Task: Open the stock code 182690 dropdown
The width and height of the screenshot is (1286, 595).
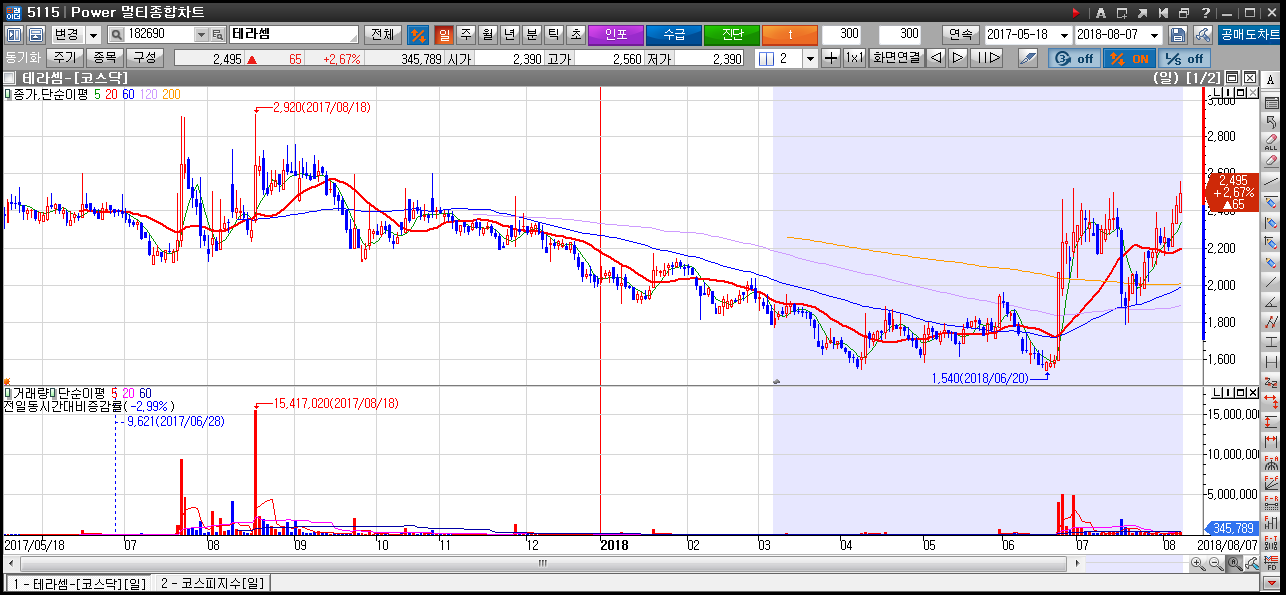Action: (201, 34)
